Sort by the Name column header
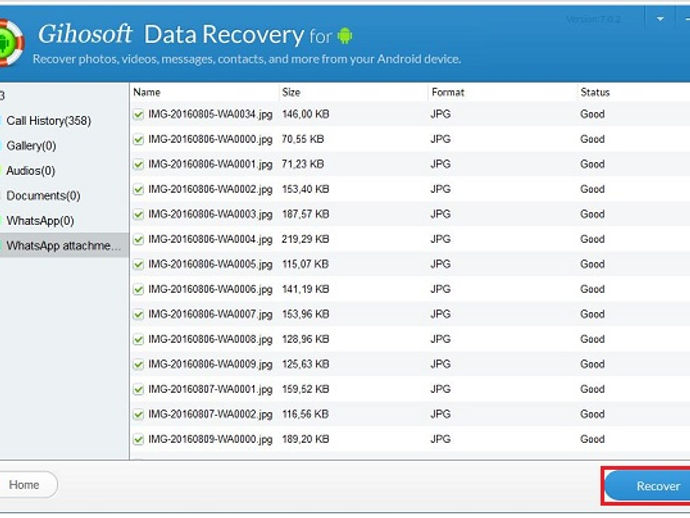Screen dimensions: 690x518 (147, 92)
